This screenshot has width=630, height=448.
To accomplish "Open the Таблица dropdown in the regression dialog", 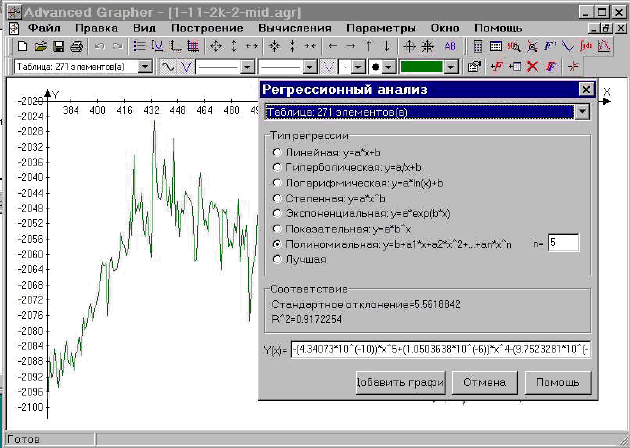I will coord(582,112).
